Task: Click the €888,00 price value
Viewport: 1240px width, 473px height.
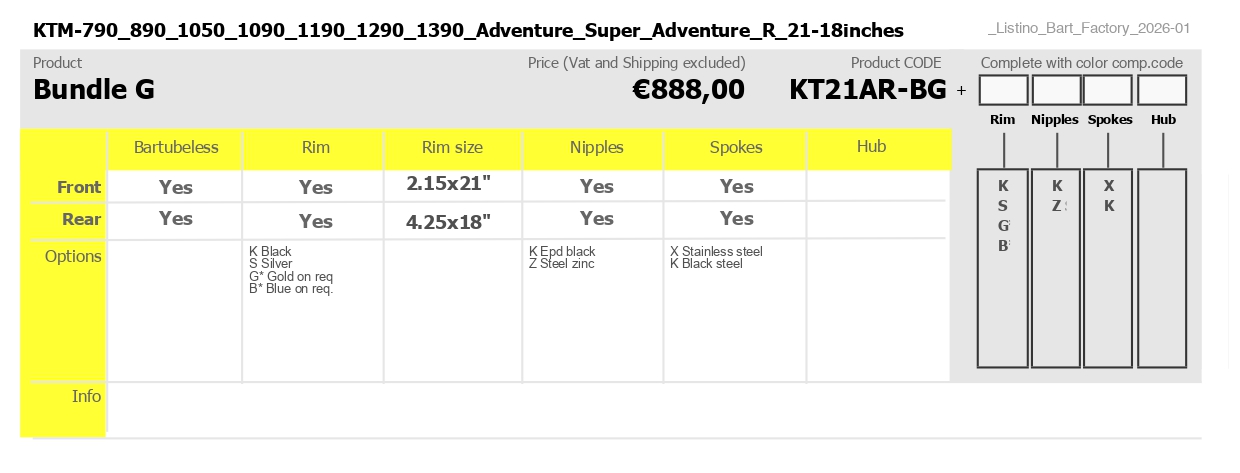Action: click(689, 90)
